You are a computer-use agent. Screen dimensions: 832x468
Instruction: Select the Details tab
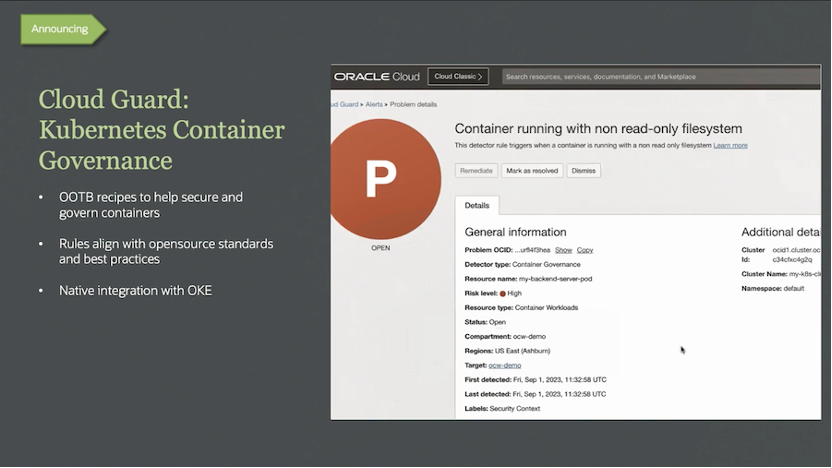pos(477,205)
